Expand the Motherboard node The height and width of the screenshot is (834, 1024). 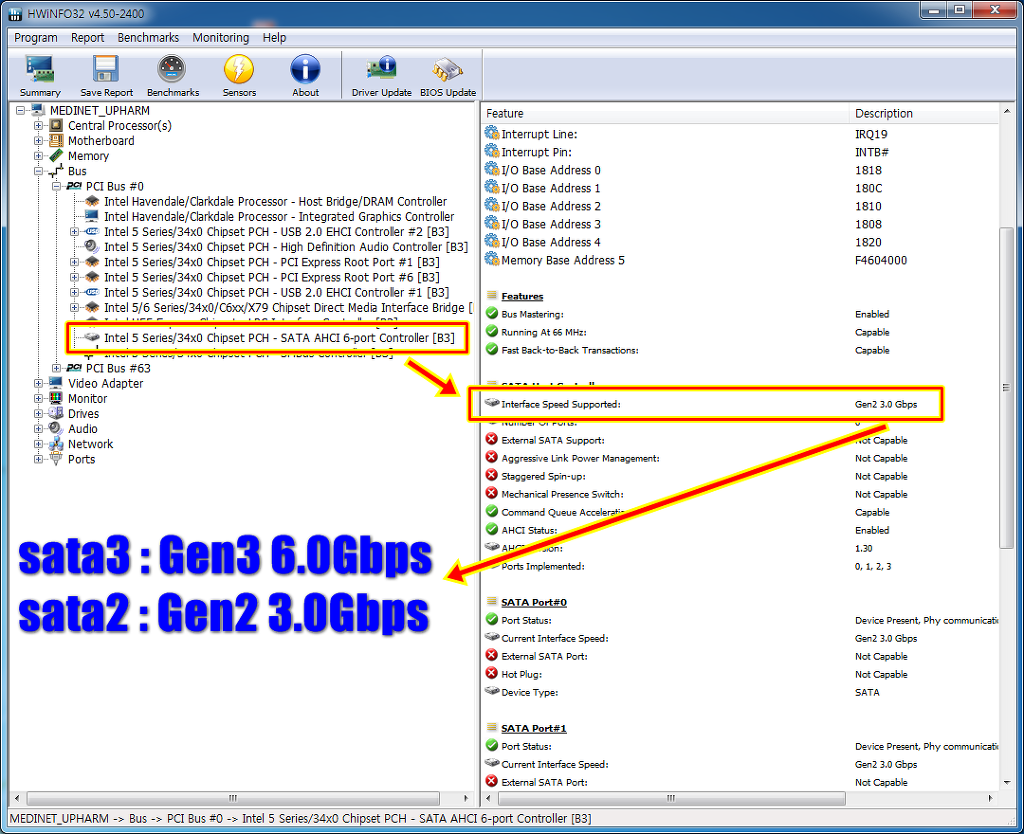(39, 140)
